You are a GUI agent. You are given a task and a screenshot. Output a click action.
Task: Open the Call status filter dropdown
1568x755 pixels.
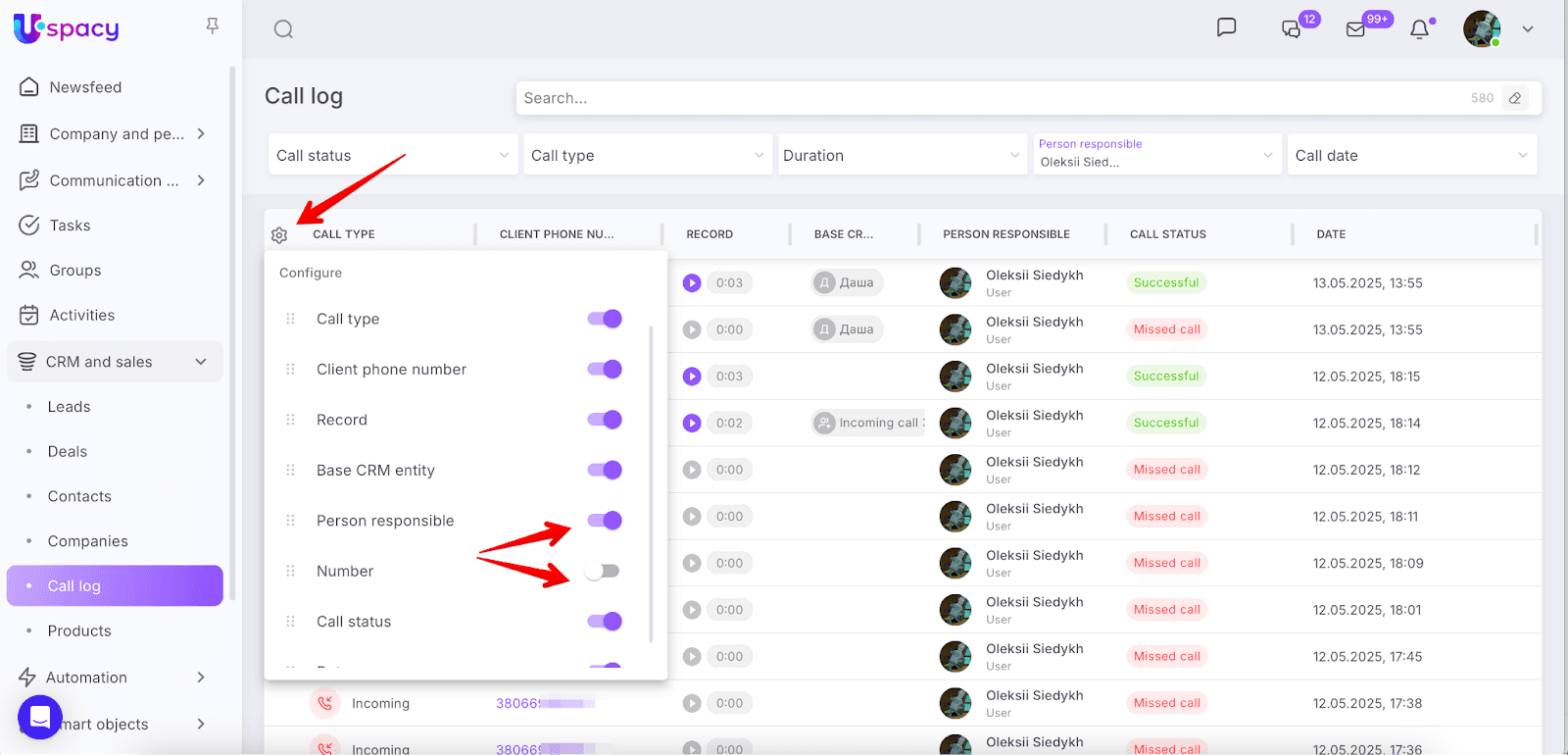tap(392, 155)
